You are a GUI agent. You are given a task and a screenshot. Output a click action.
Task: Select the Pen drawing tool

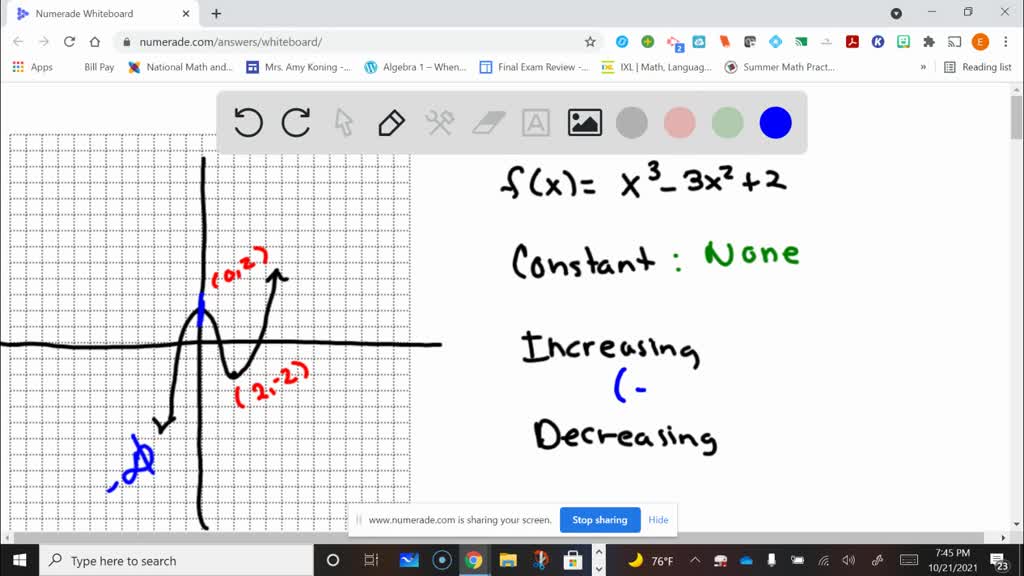(390, 122)
